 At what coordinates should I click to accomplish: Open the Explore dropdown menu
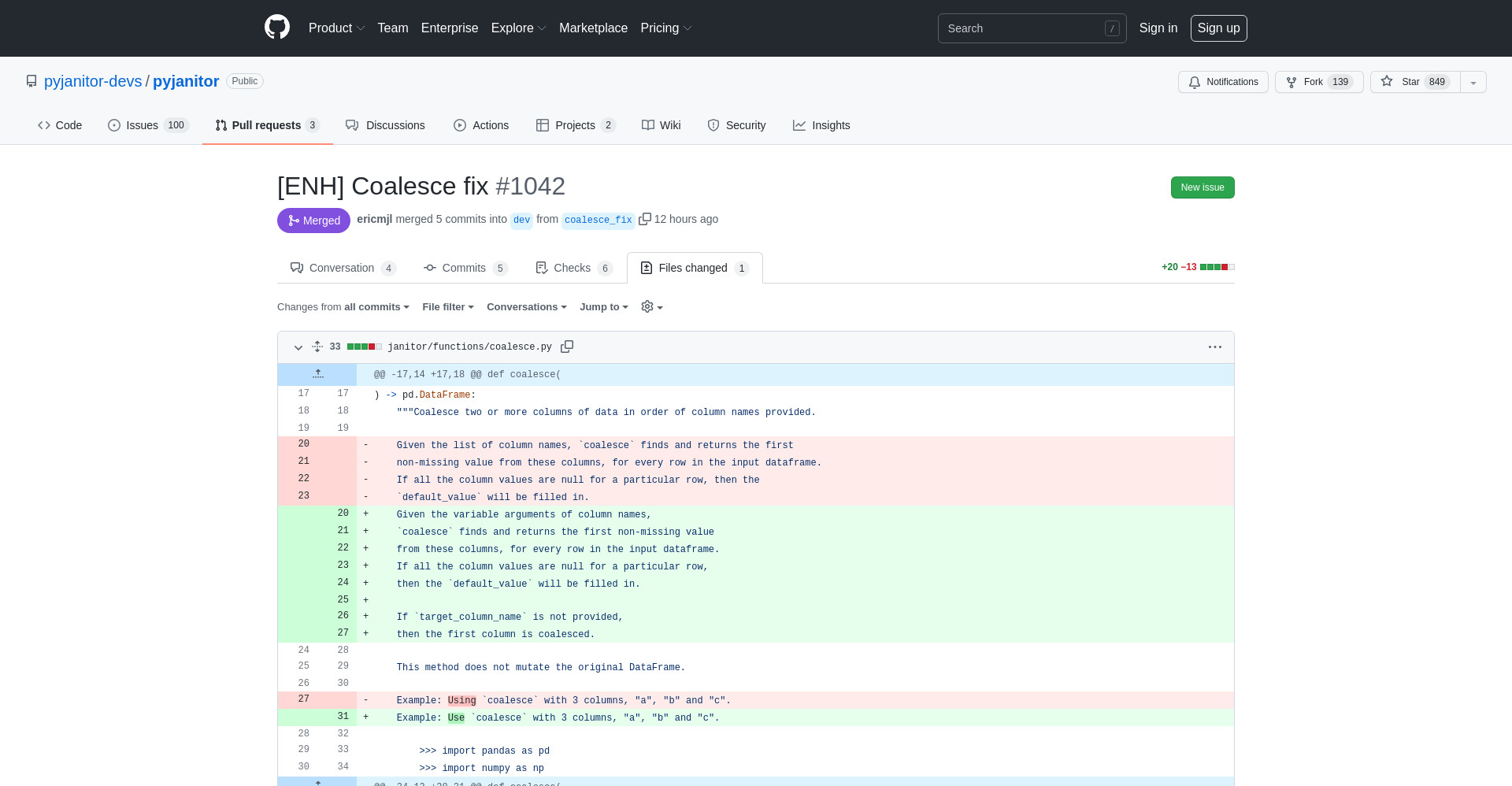point(518,28)
